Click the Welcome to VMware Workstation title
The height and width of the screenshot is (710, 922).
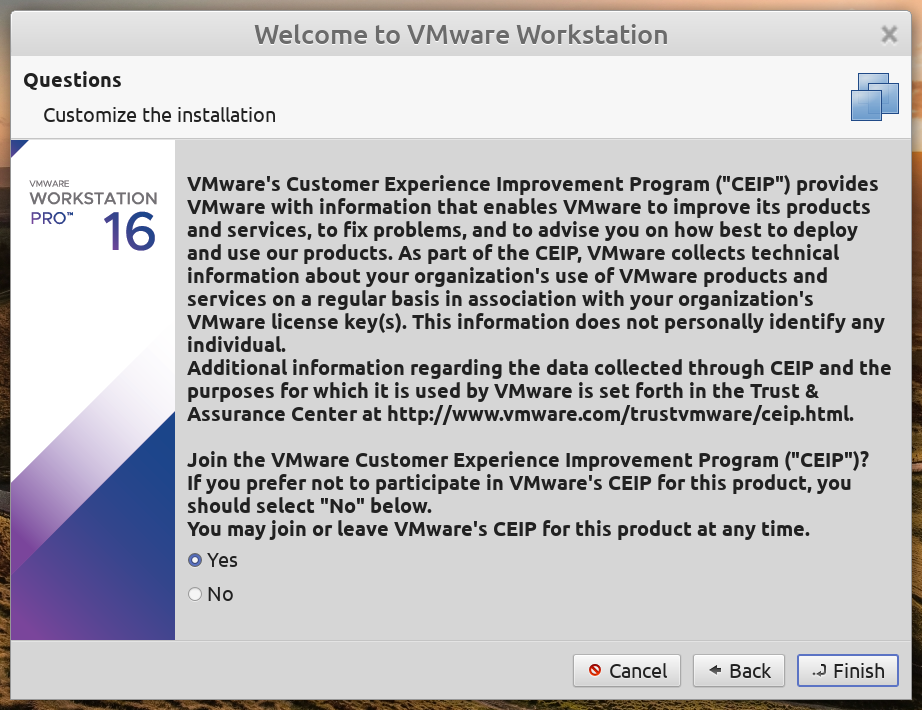click(x=461, y=35)
